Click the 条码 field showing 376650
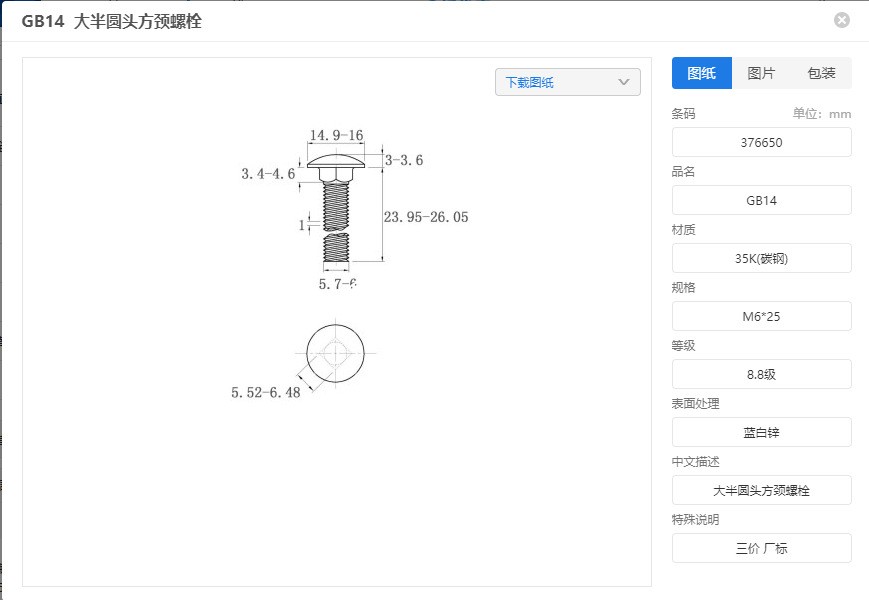Image resolution: width=869 pixels, height=600 pixels. [761, 142]
